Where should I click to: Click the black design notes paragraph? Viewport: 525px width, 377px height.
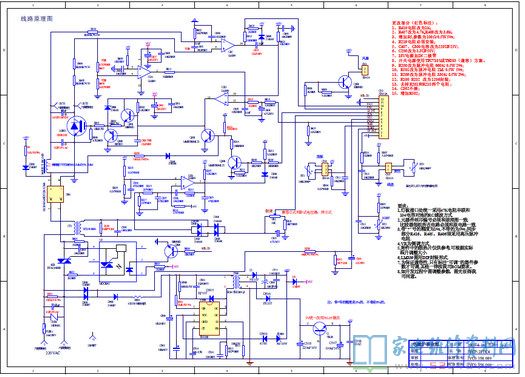(436, 240)
